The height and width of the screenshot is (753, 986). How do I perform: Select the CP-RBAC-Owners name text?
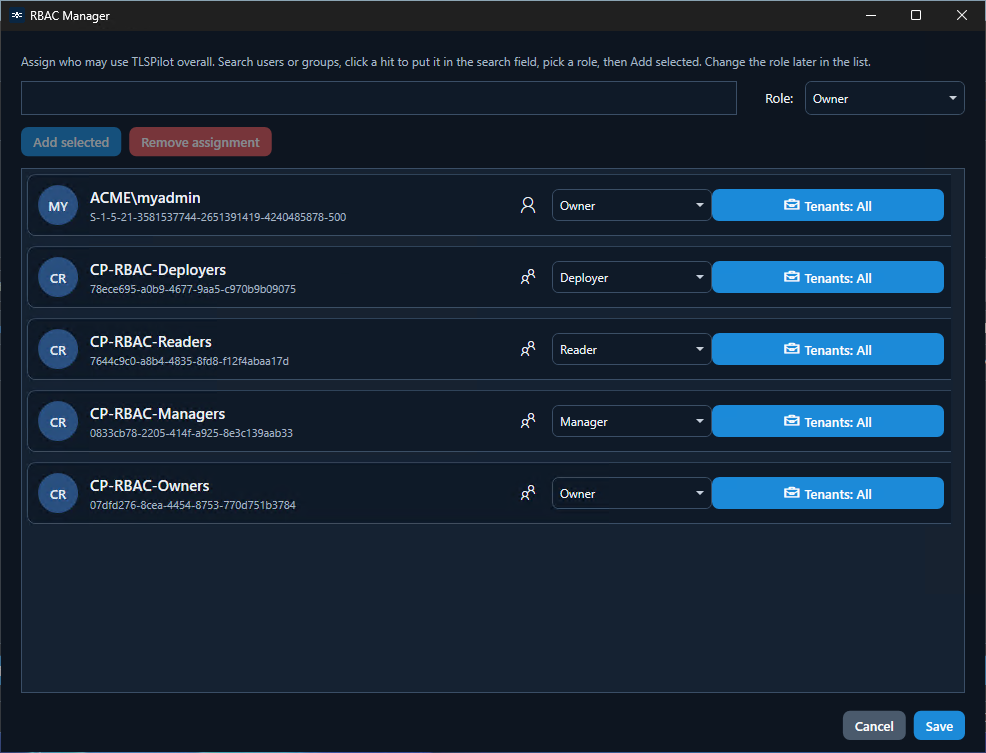tap(150, 486)
